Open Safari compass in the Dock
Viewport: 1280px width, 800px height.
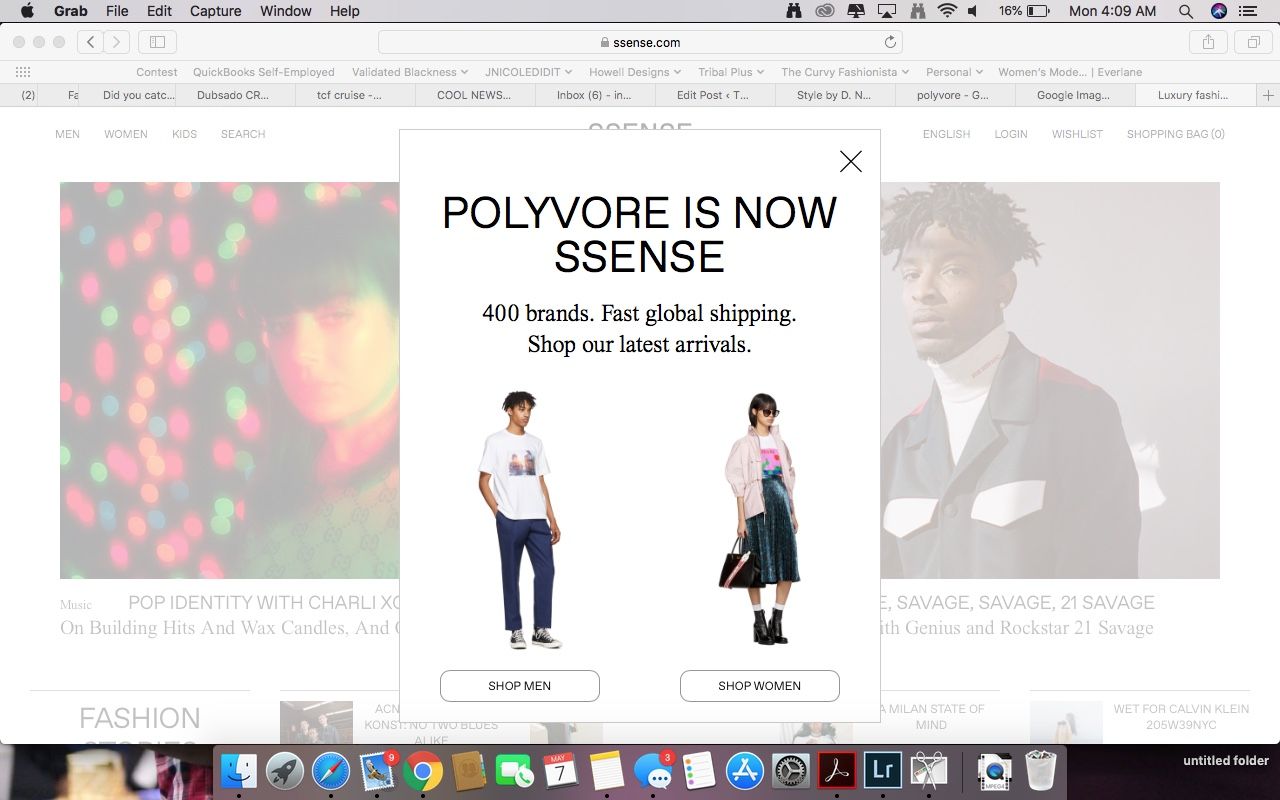click(x=331, y=771)
